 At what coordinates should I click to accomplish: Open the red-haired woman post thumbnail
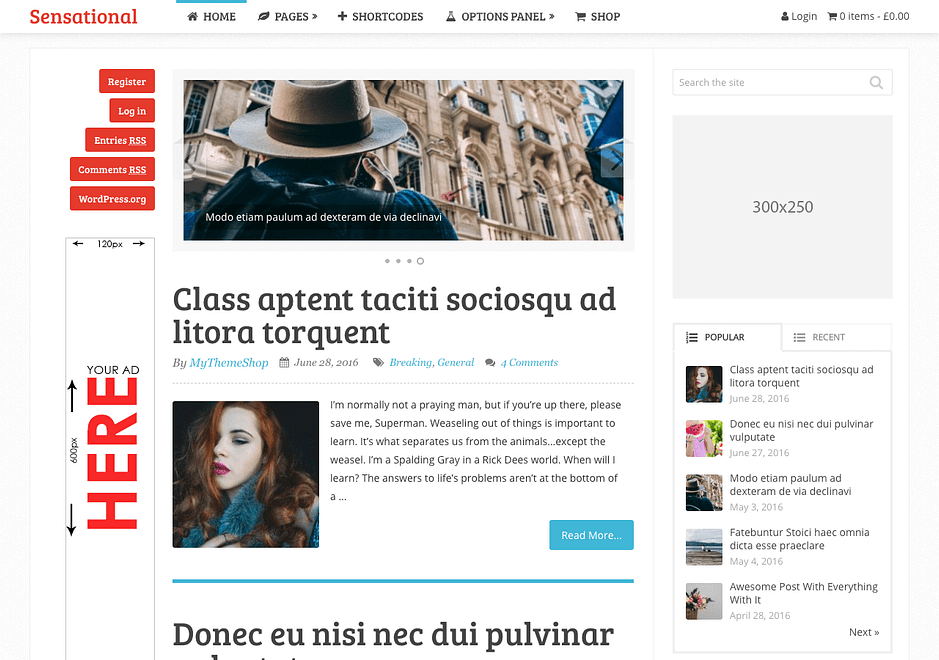coord(246,474)
